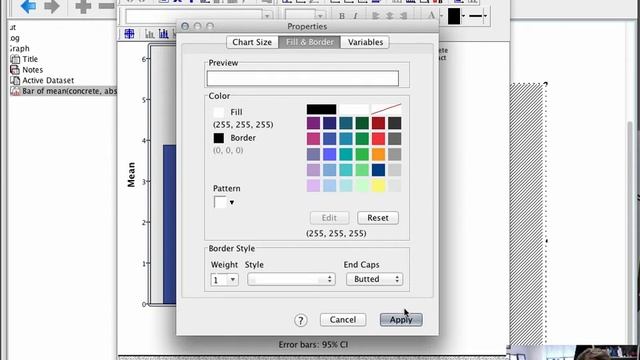
Task: Click the blue bar in the chart
Action: (169, 224)
